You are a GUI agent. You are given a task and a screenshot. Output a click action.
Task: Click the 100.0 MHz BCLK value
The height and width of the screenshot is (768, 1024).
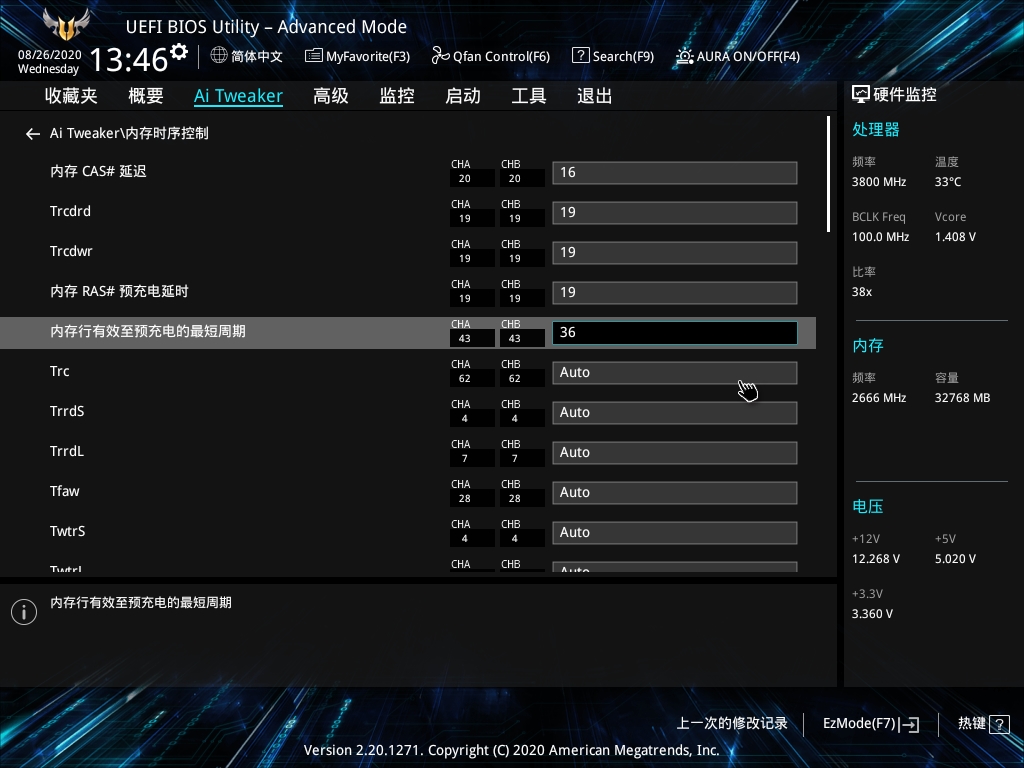880,237
